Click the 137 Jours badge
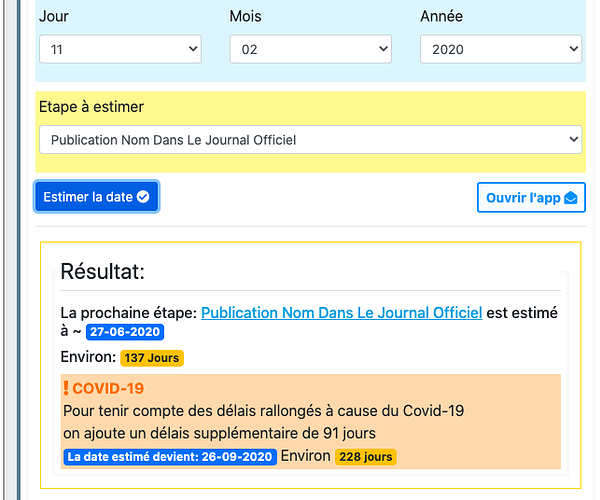The width and height of the screenshot is (600, 500). [x=152, y=358]
